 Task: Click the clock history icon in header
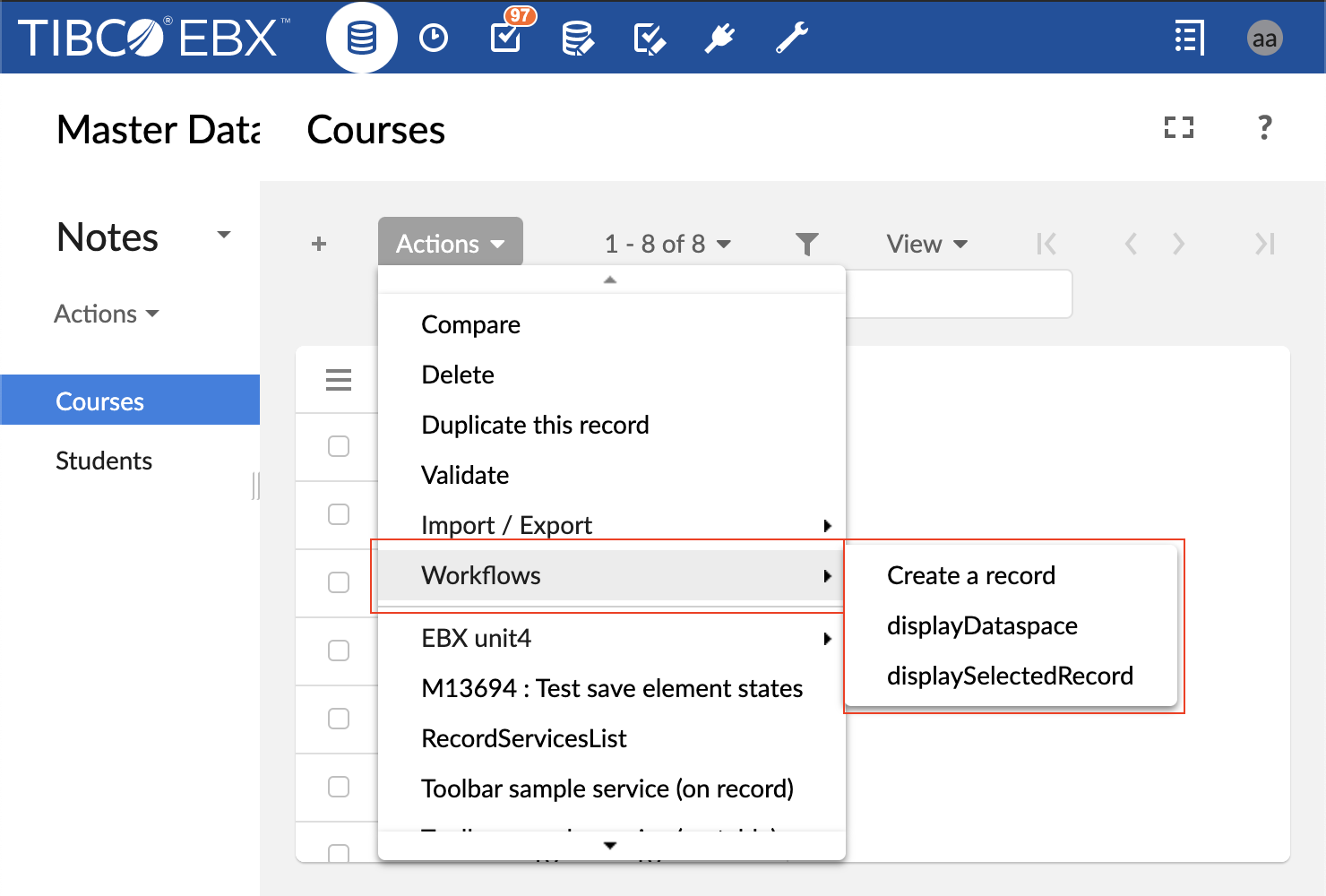(434, 39)
